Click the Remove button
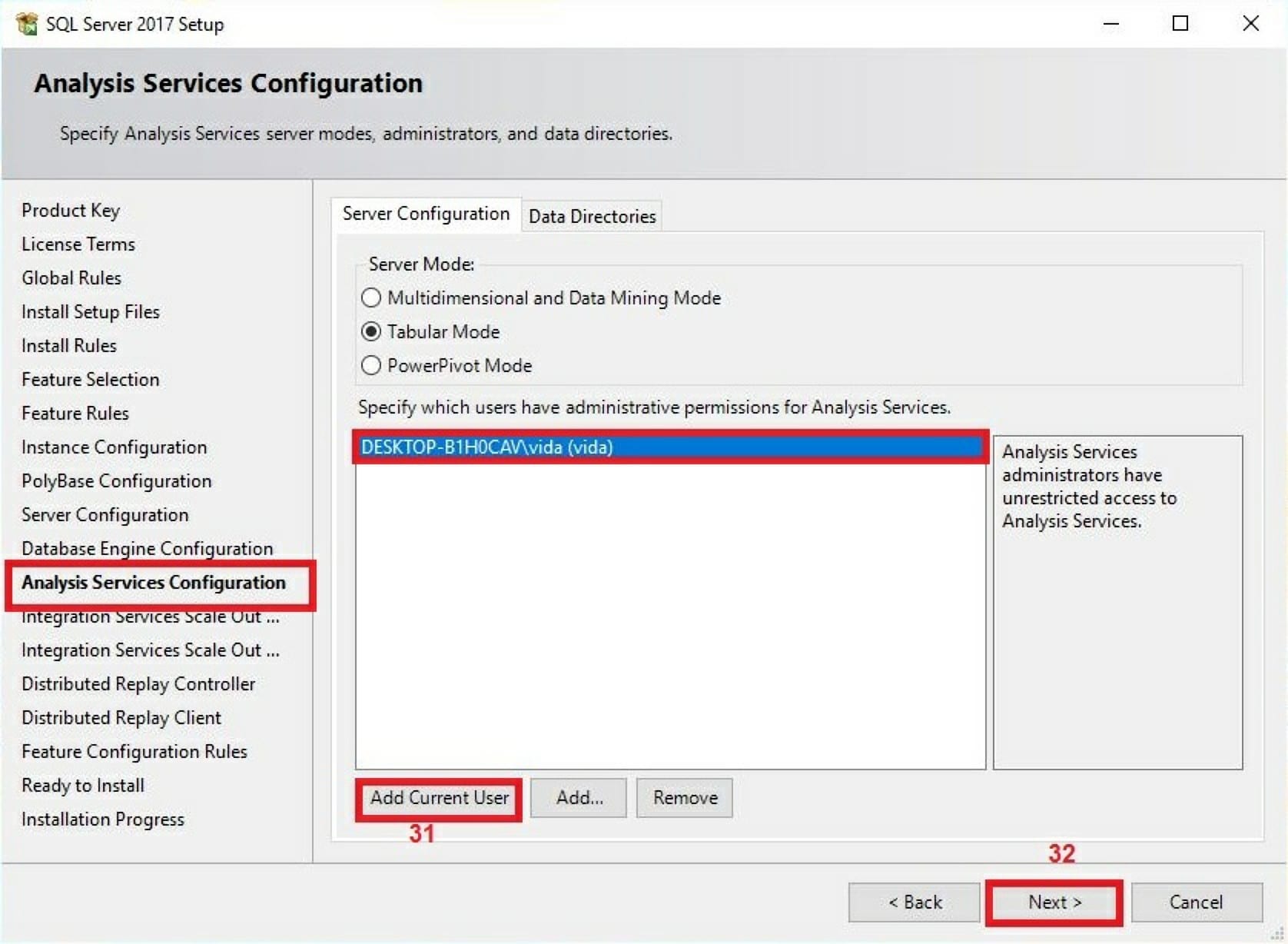Image resolution: width=1288 pixels, height=944 pixels. click(685, 798)
